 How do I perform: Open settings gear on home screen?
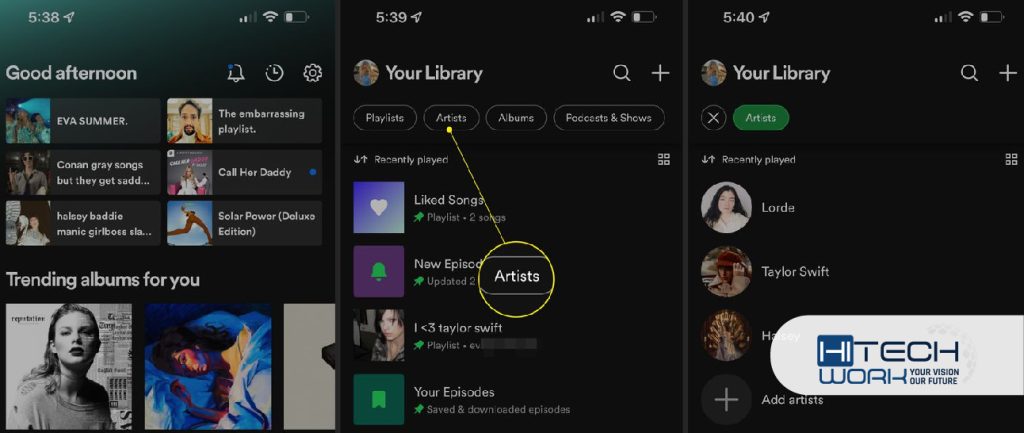(313, 73)
